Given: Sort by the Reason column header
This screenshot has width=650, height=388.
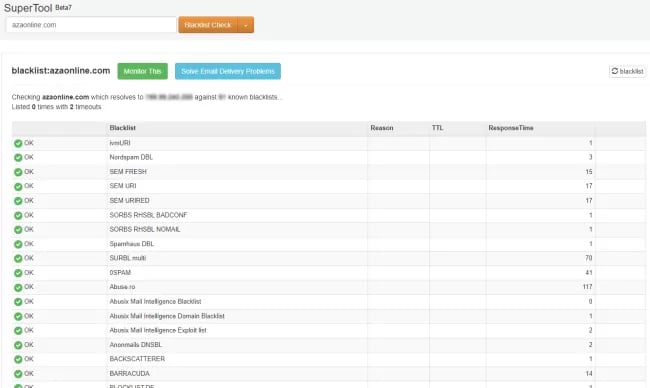Looking at the screenshot, I should [x=382, y=128].
